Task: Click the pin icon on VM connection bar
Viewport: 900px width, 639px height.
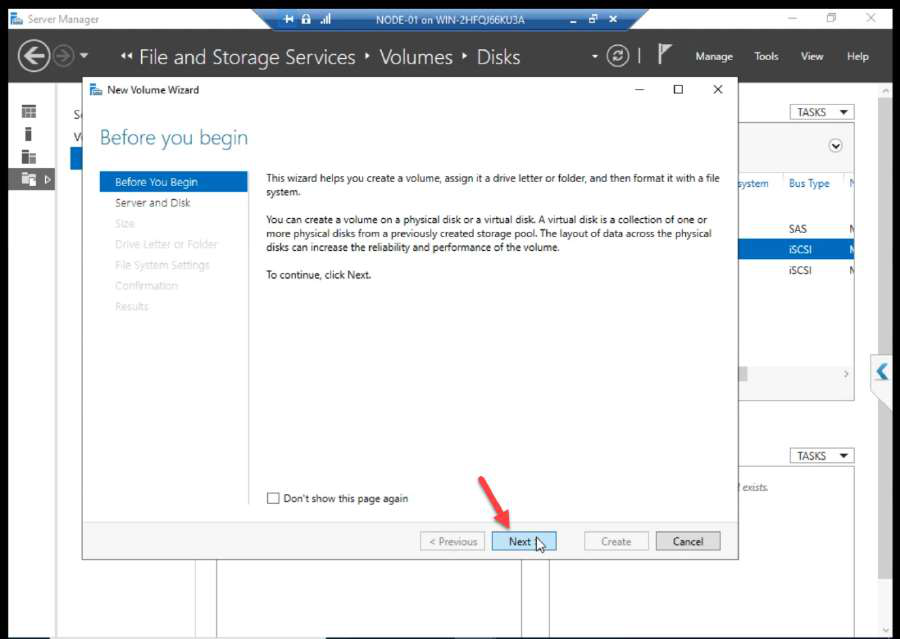Action: (288, 20)
